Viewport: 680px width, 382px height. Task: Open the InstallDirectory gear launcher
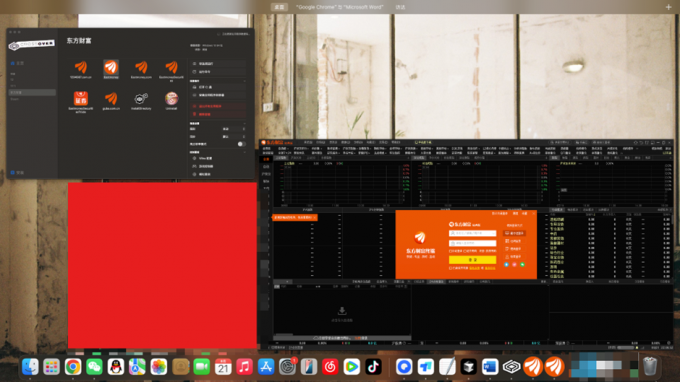point(141,98)
